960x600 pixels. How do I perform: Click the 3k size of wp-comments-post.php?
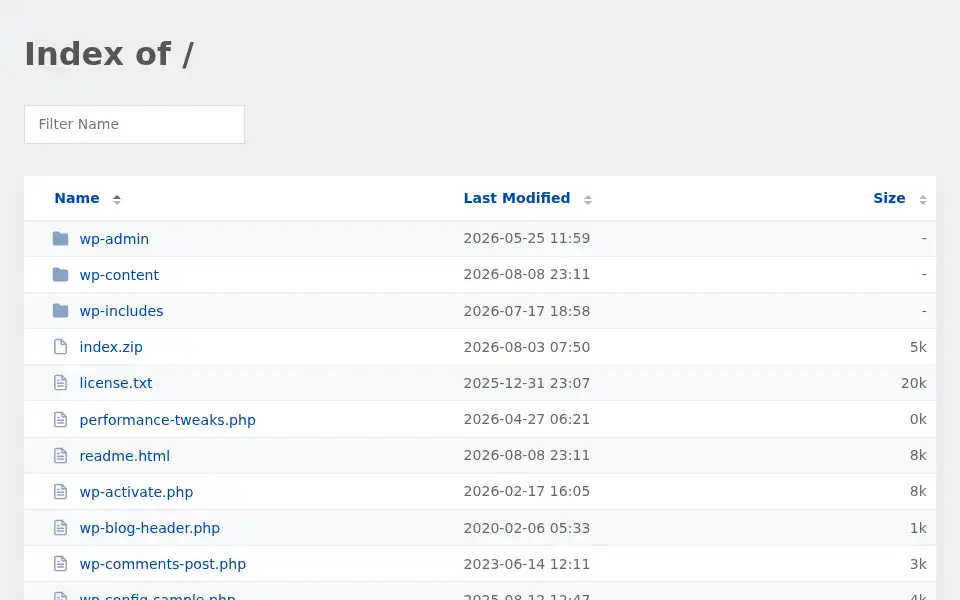click(918, 564)
